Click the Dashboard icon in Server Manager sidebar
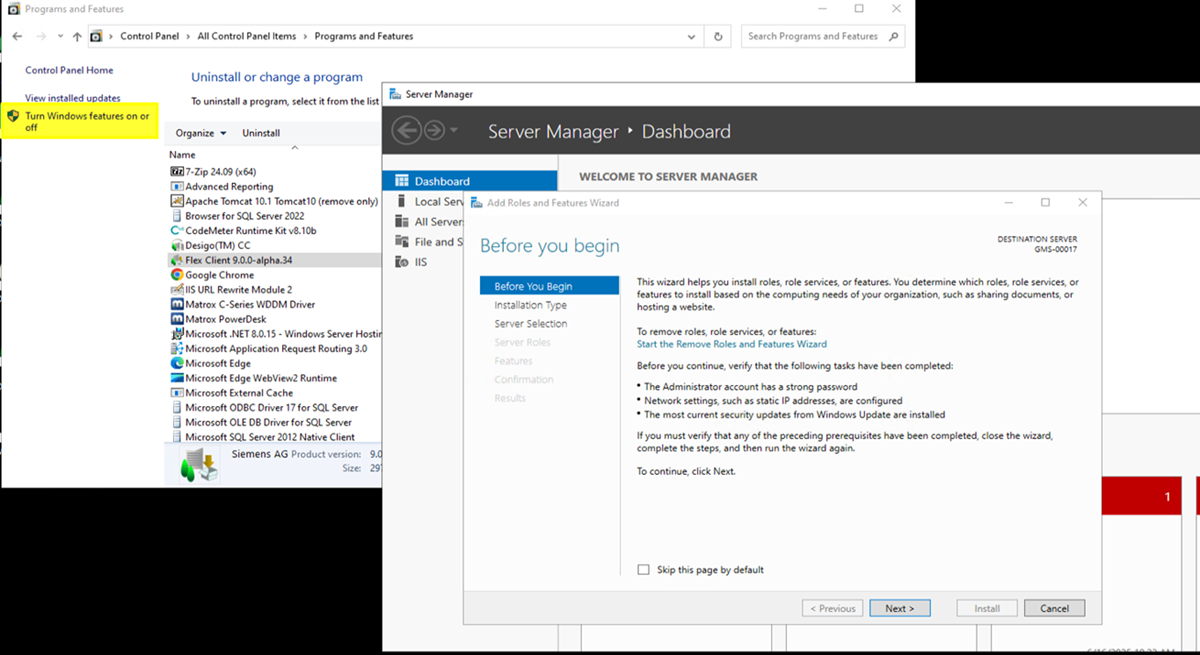Viewport: 1200px width, 655px height. click(402, 181)
